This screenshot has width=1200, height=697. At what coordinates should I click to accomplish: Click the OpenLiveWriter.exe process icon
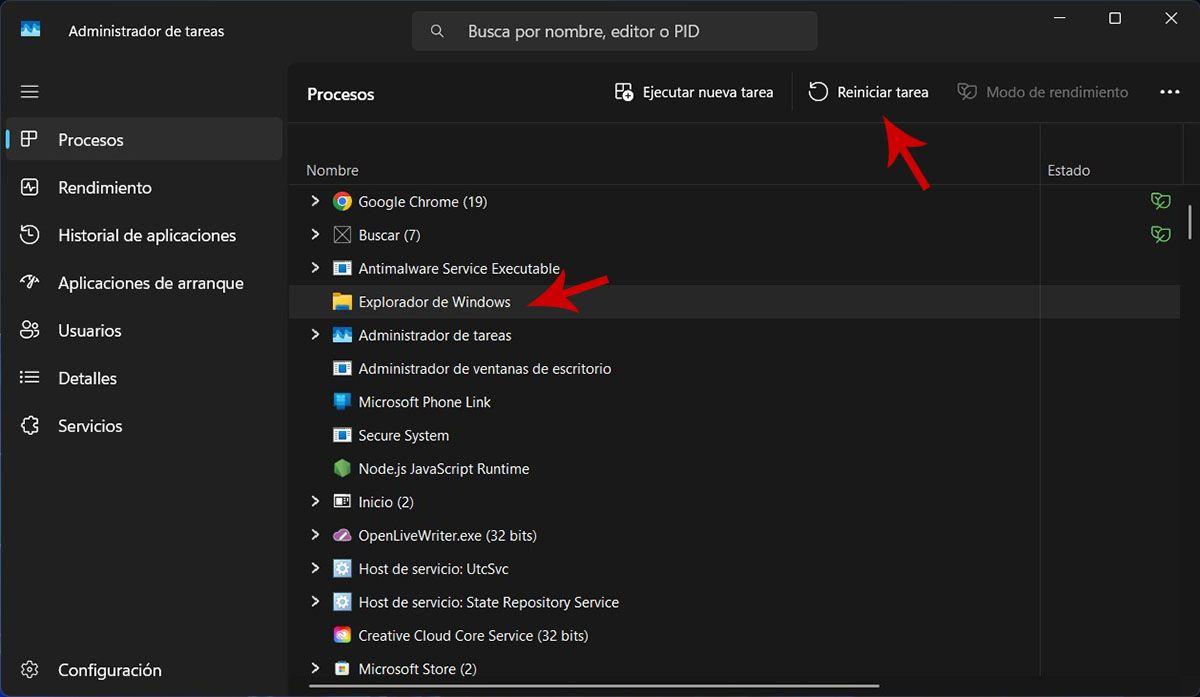coord(342,536)
